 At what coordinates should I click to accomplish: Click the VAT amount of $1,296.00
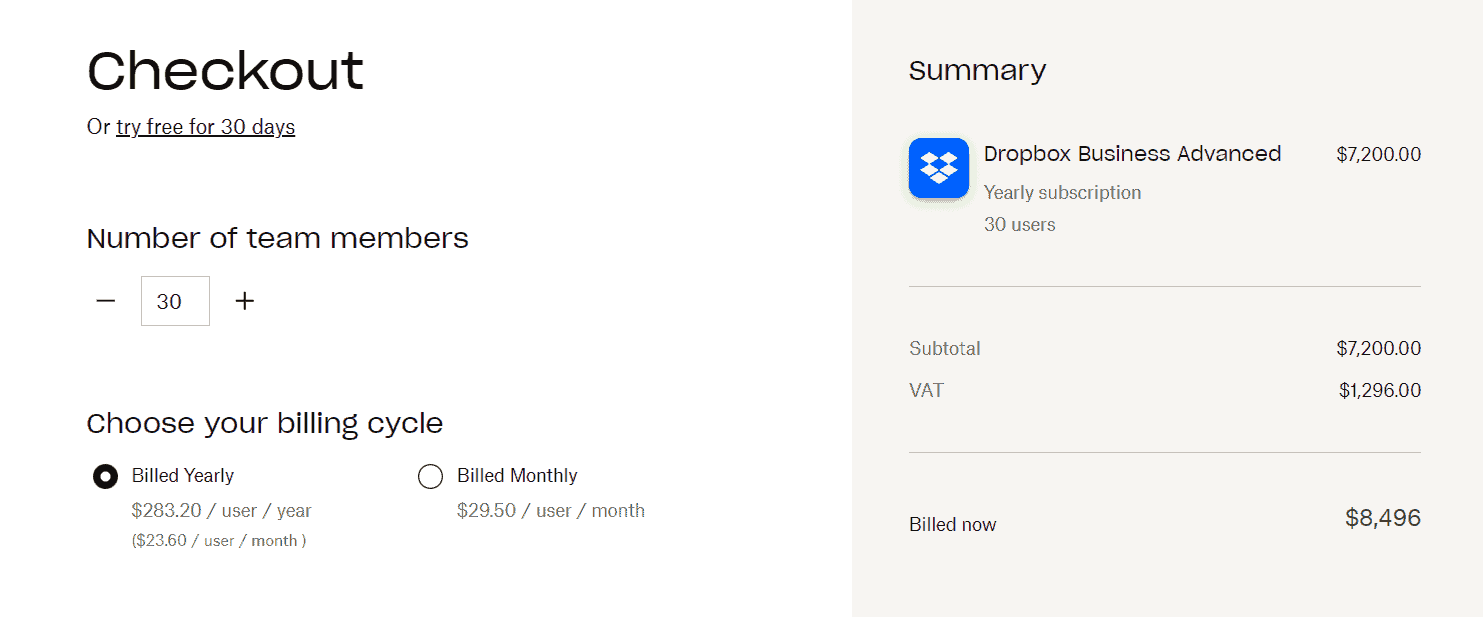coord(1380,390)
